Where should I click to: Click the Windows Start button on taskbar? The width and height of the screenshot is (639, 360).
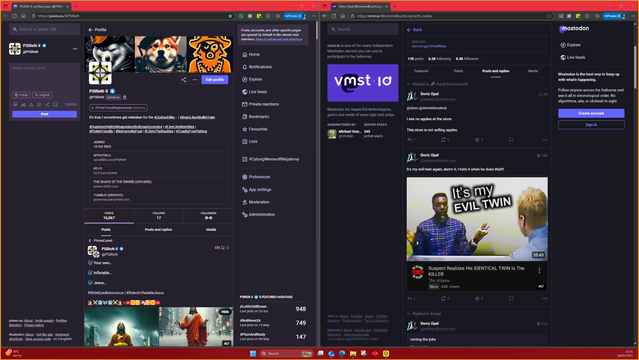253,353
